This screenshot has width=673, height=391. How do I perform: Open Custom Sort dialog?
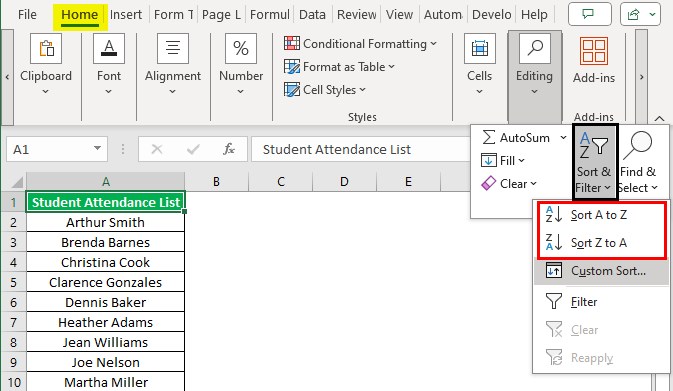(x=601, y=271)
